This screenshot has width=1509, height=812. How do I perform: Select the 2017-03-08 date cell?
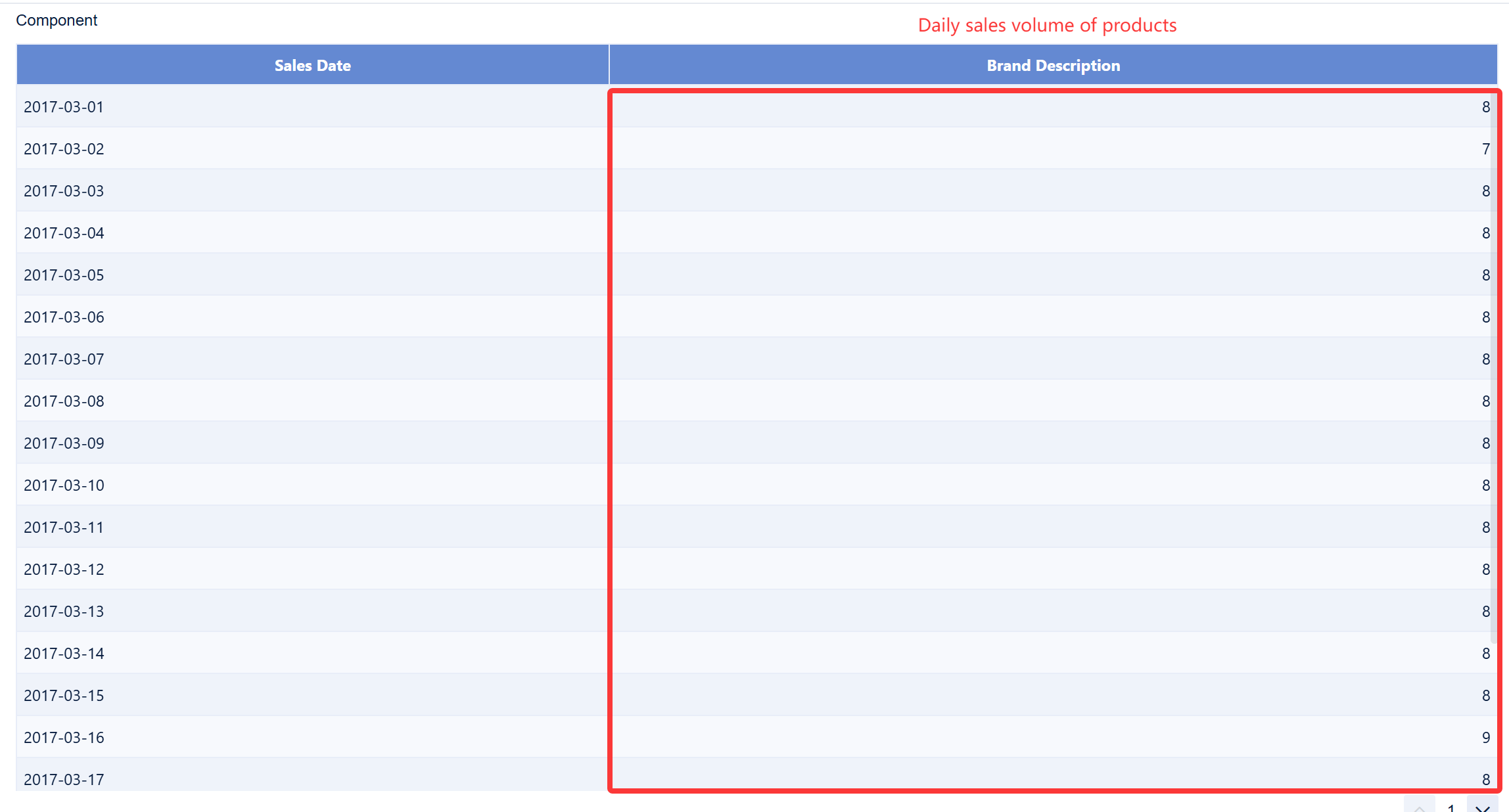coord(64,401)
